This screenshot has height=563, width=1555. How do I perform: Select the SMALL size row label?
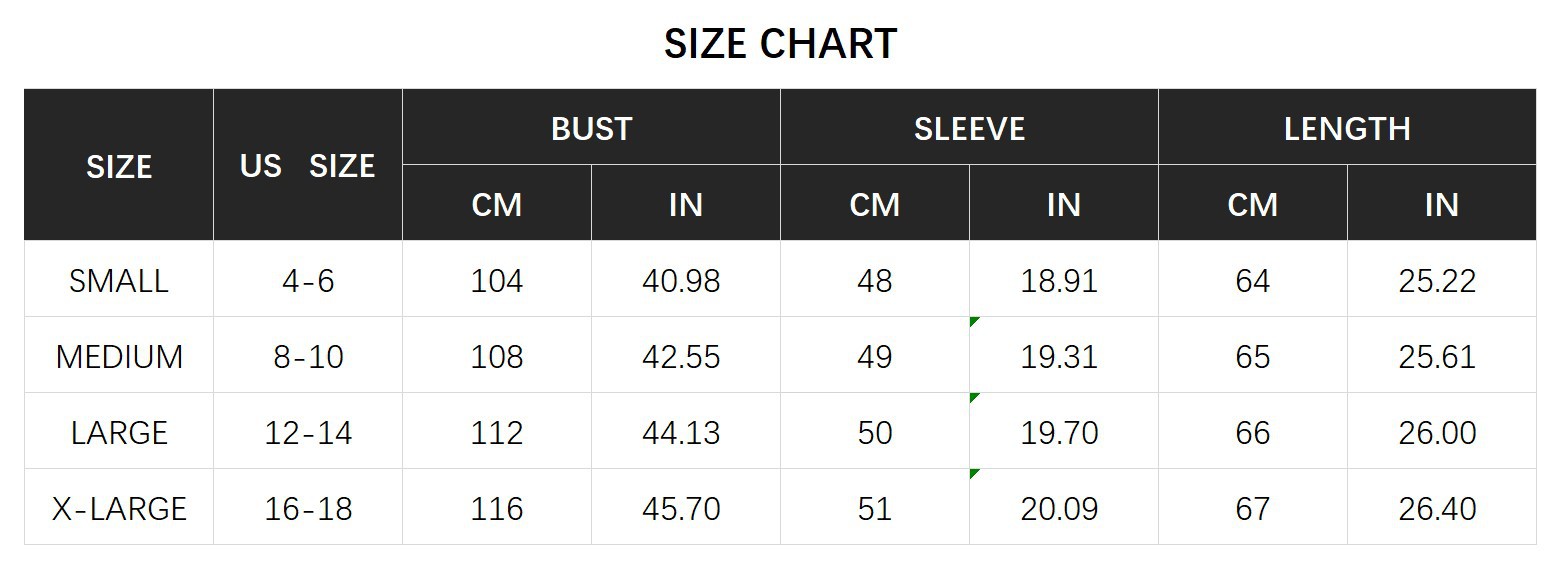point(119,280)
